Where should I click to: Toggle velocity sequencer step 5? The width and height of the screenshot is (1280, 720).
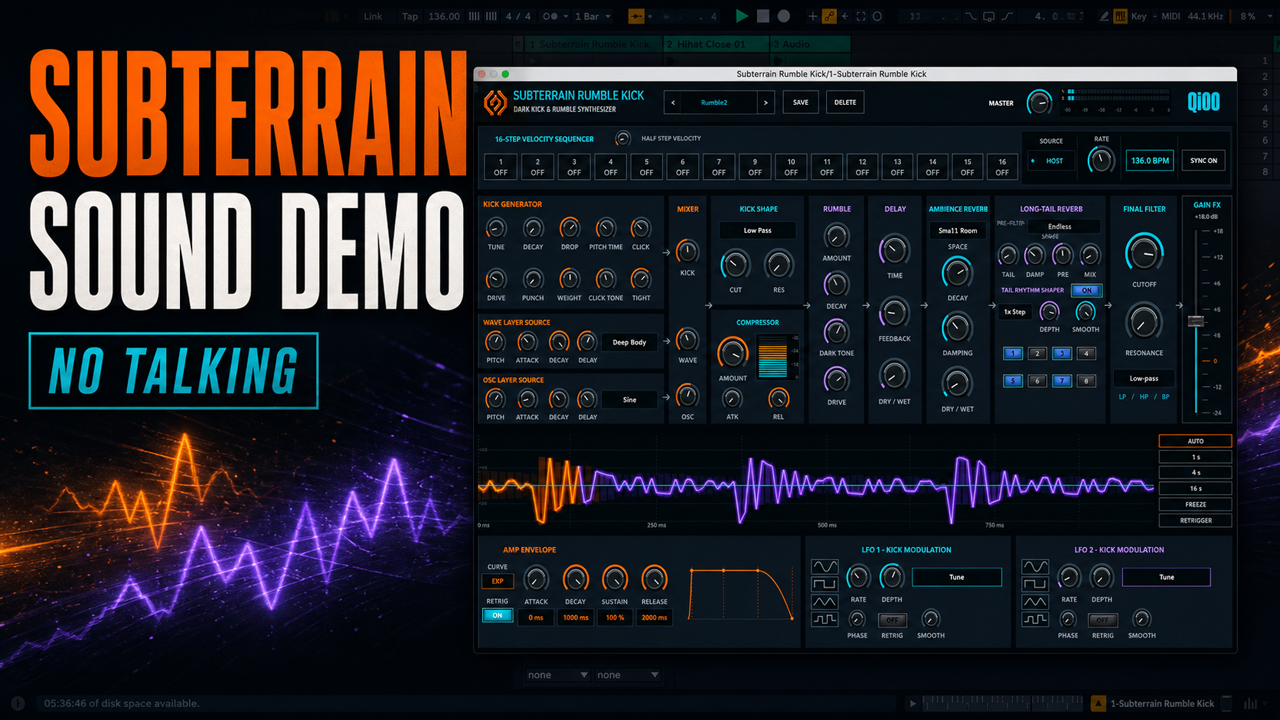(646, 166)
